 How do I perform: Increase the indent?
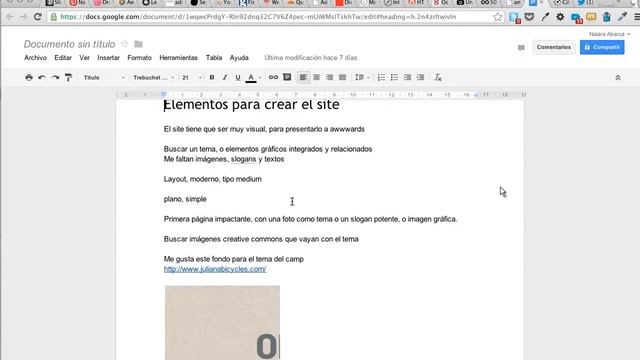click(x=420, y=77)
